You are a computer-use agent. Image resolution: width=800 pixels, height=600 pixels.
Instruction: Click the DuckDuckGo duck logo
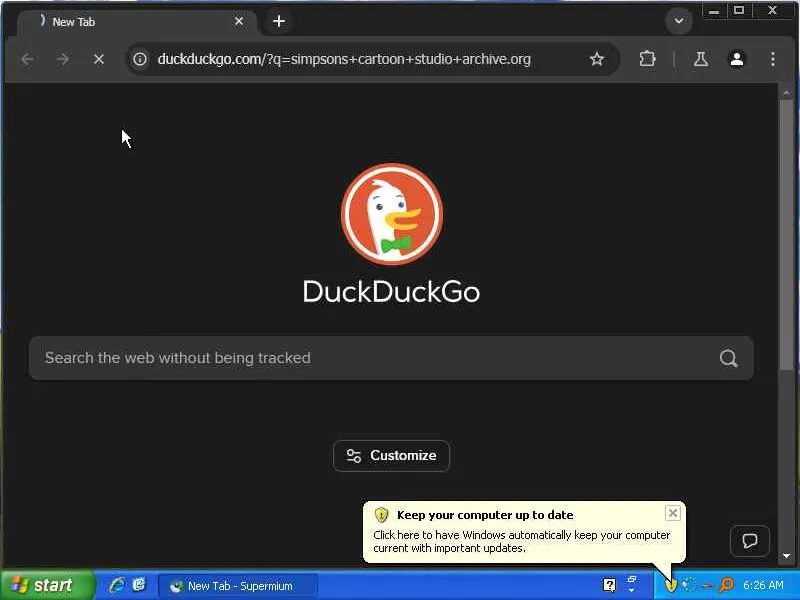pos(392,214)
